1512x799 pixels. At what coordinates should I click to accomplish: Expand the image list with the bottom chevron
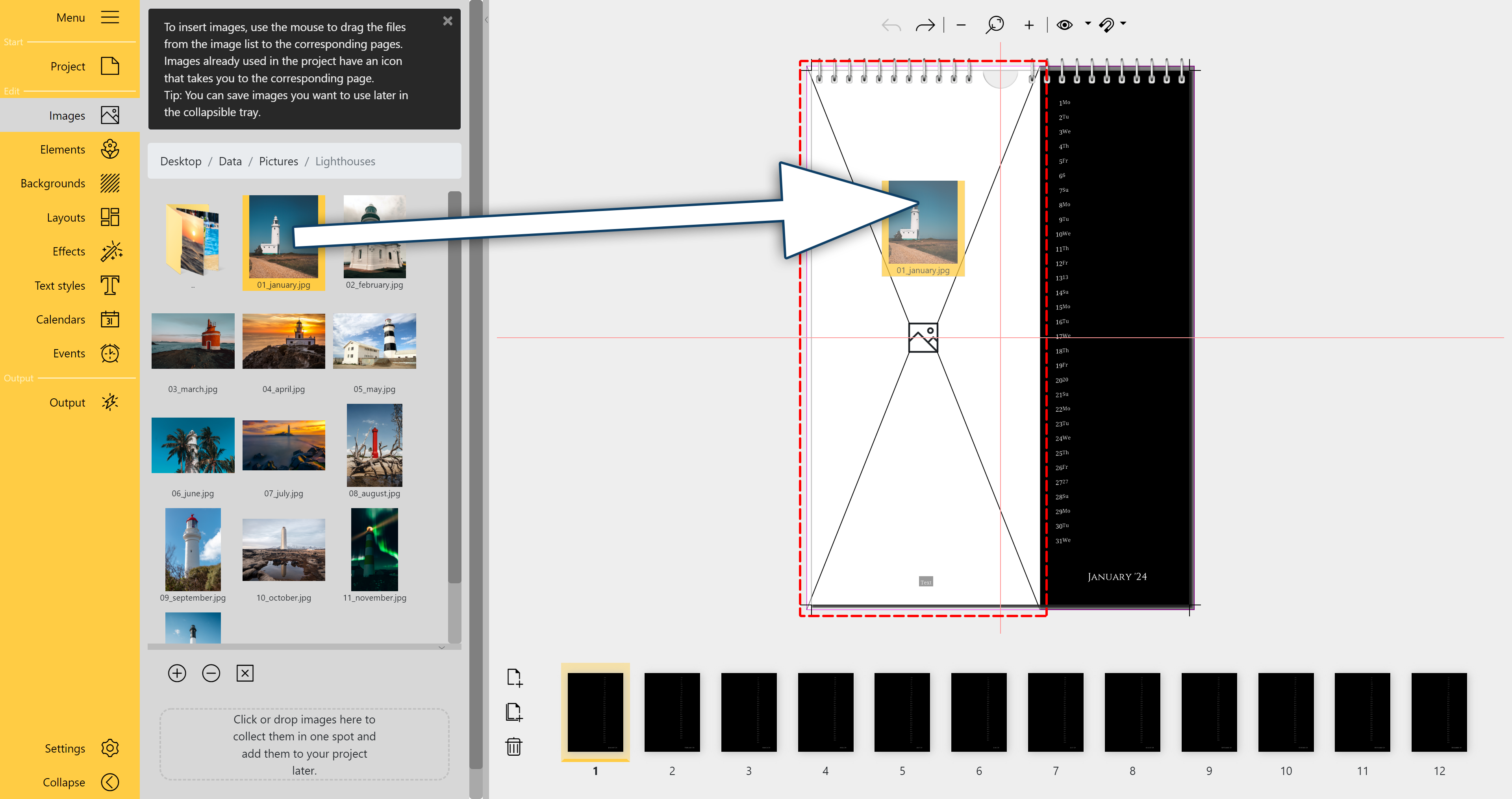click(442, 647)
